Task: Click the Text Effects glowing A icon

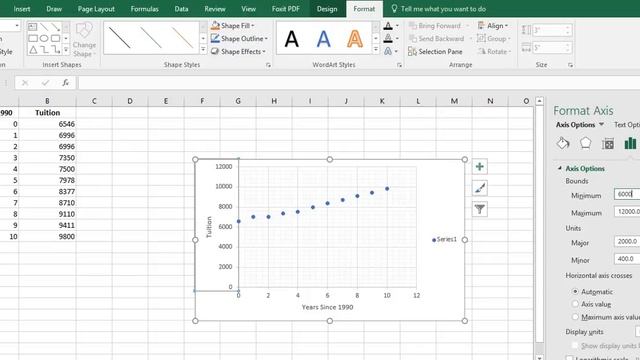Action: point(388,51)
